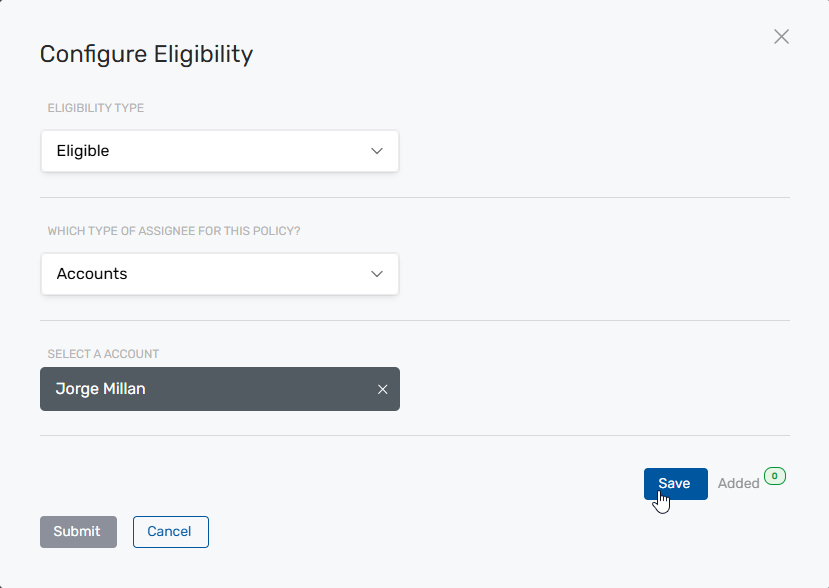This screenshot has height=588, width=829.
Task: Submit the eligibility configuration
Action: [x=78, y=532]
